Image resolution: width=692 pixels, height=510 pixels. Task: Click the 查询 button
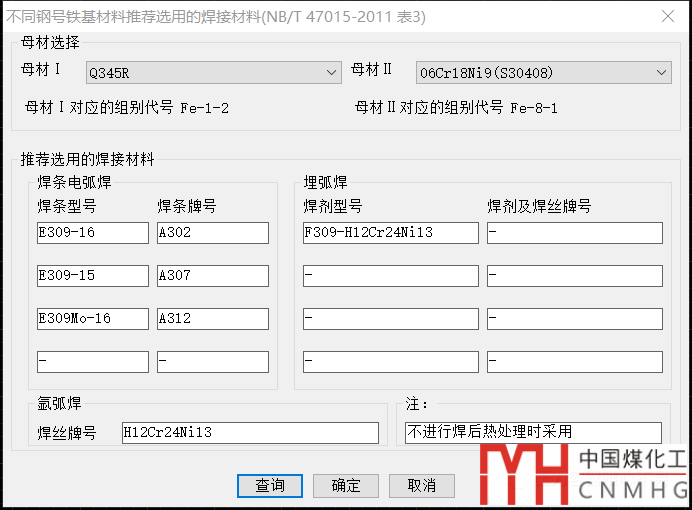click(x=269, y=485)
